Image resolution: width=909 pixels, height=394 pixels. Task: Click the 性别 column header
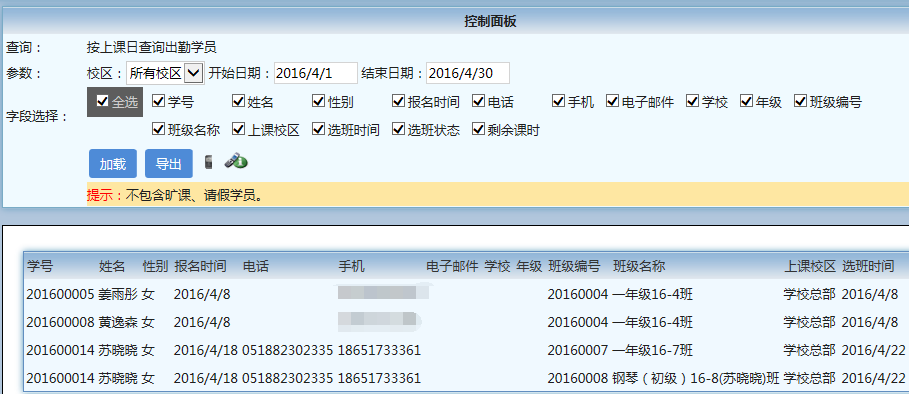pos(155,267)
